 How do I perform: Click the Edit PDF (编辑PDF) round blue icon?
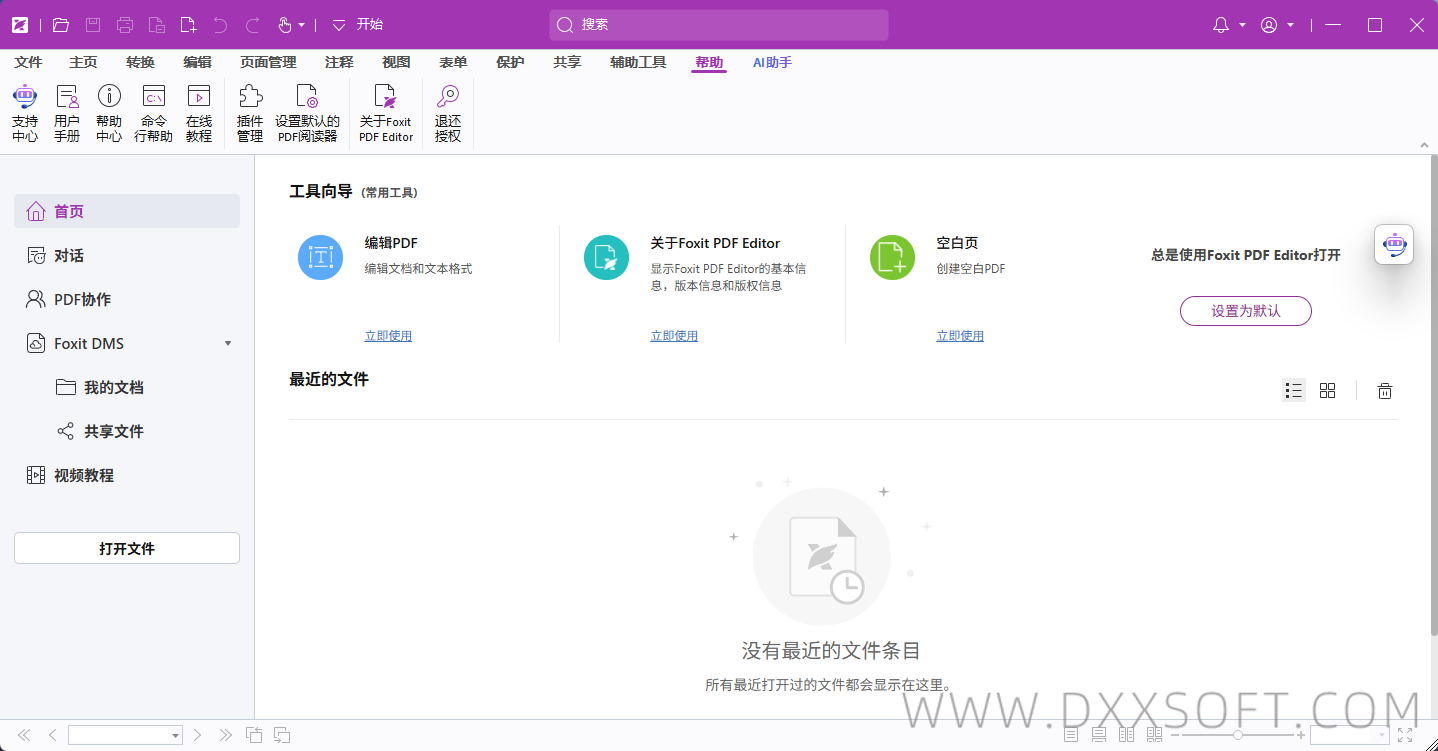pyautogui.click(x=321, y=257)
